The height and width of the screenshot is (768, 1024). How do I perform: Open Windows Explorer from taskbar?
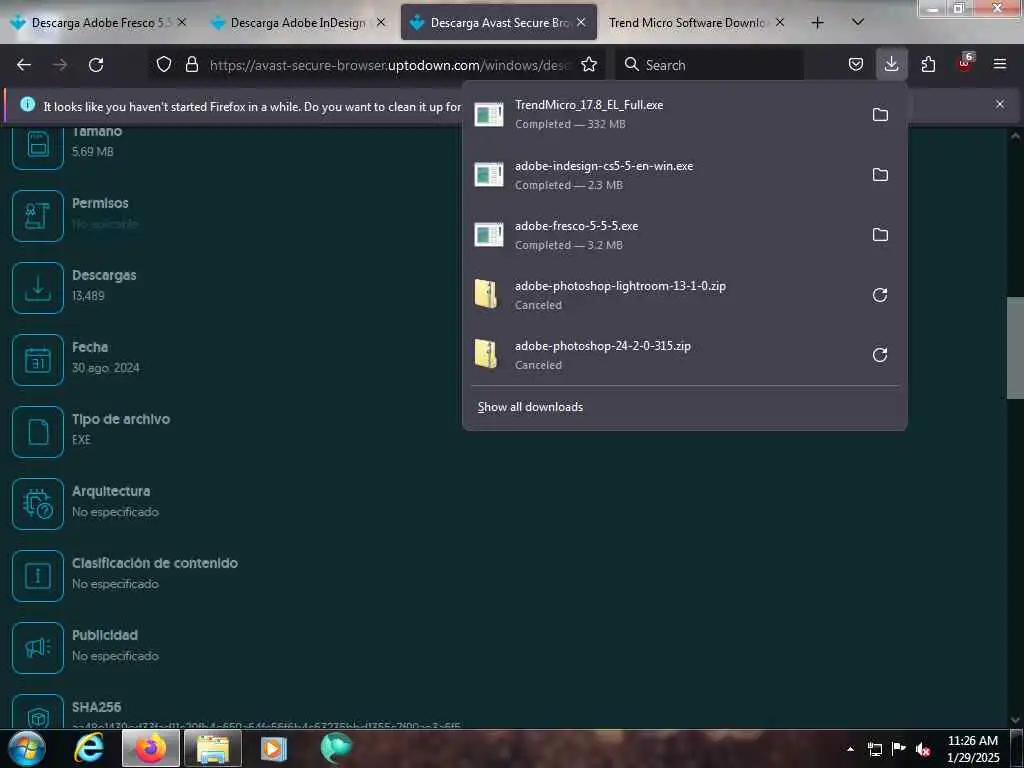pyautogui.click(x=213, y=749)
